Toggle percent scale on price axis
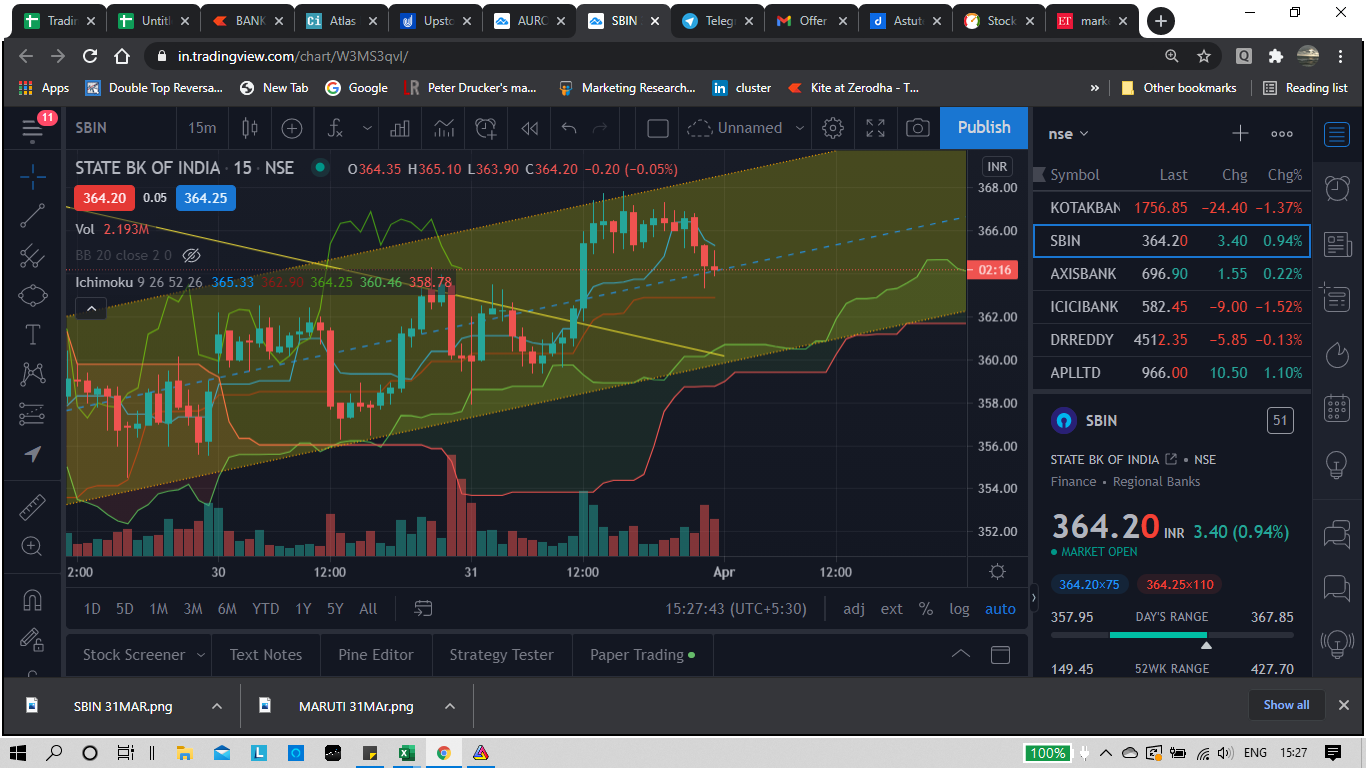This screenshot has width=1366, height=768. coord(926,608)
